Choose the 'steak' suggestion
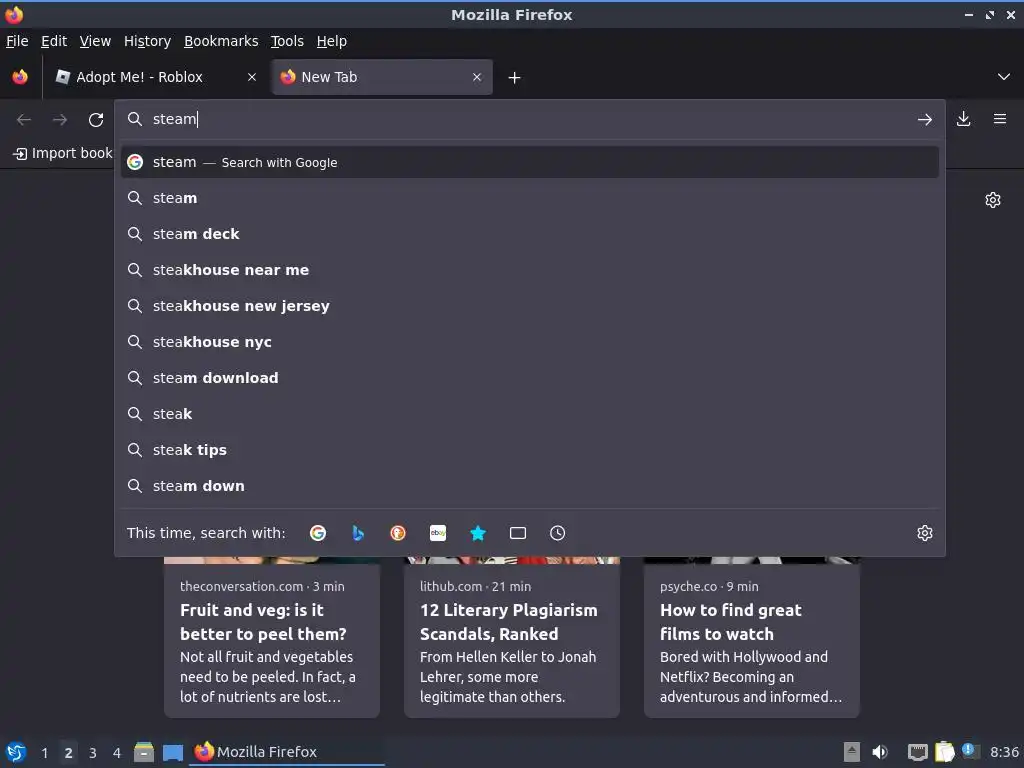This screenshot has width=1024, height=768. coord(530,413)
